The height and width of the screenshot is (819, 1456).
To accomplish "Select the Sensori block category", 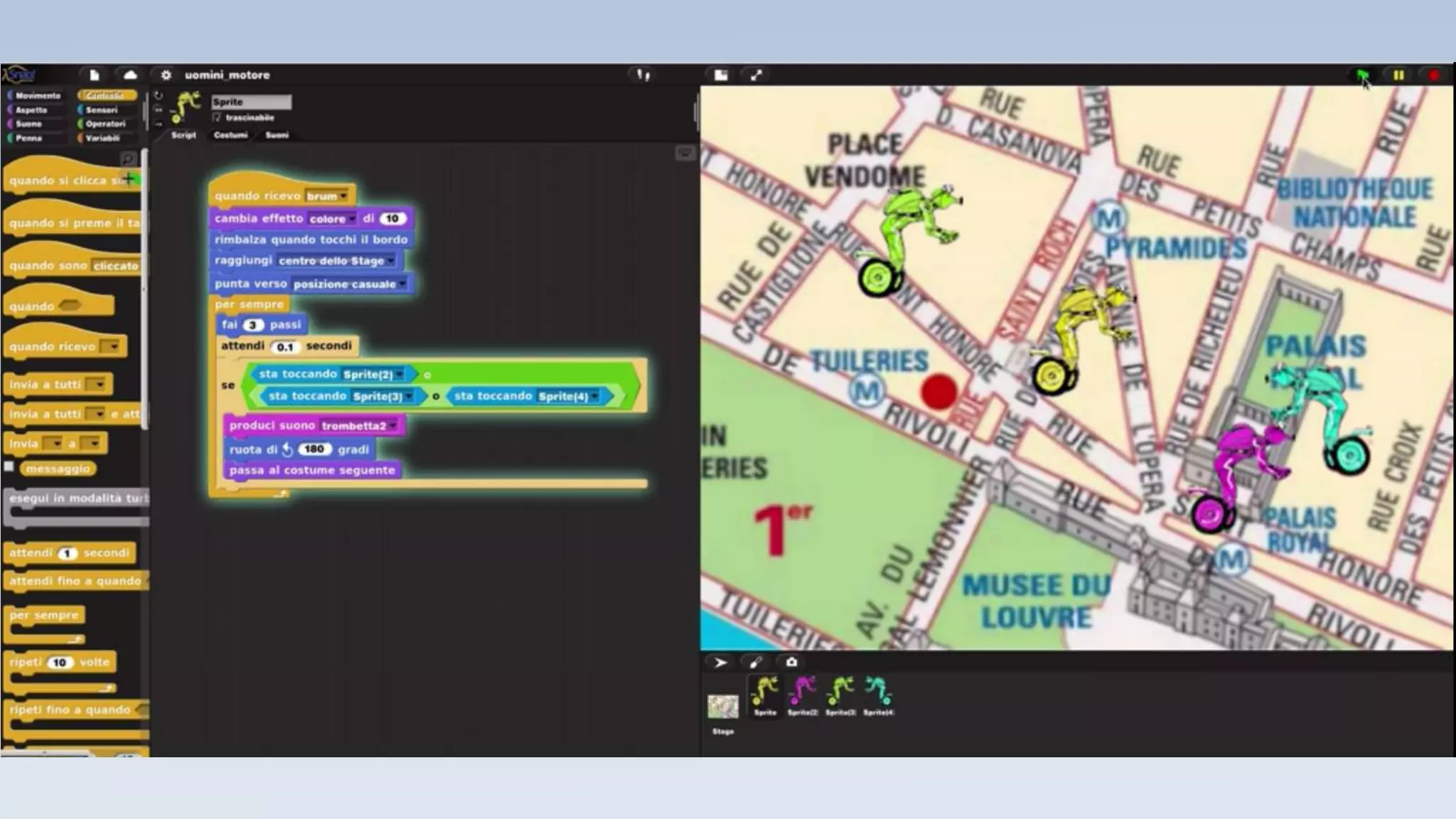I will [x=101, y=109].
